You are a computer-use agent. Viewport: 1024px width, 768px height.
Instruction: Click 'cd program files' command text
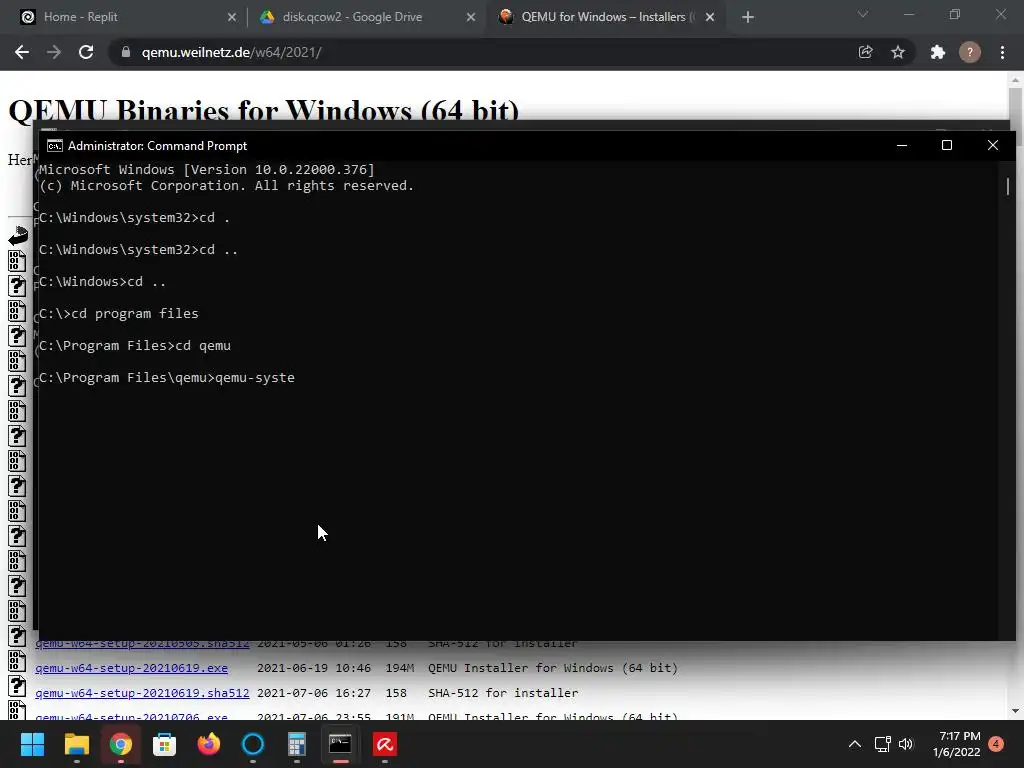click(x=135, y=313)
